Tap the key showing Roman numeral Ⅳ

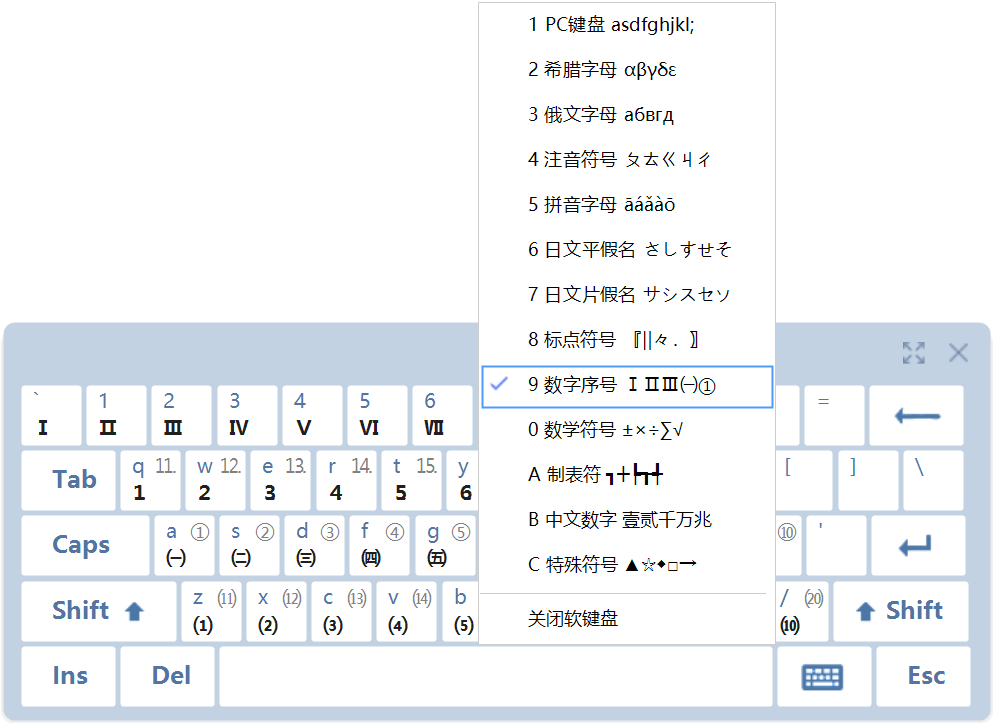click(247, 415)
